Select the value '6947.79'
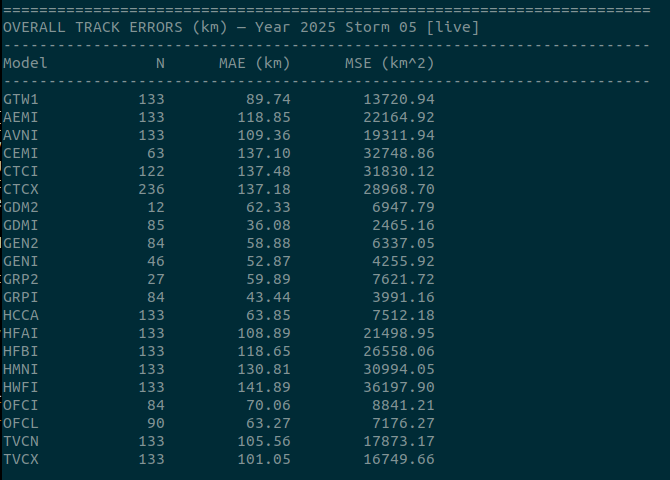670x480 pixels. point(403,207)
